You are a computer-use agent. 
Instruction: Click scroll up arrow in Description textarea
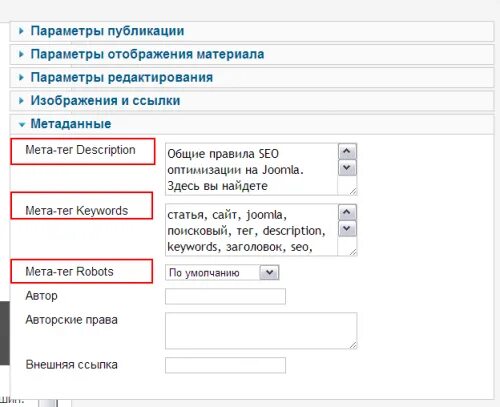coord(347,151)
